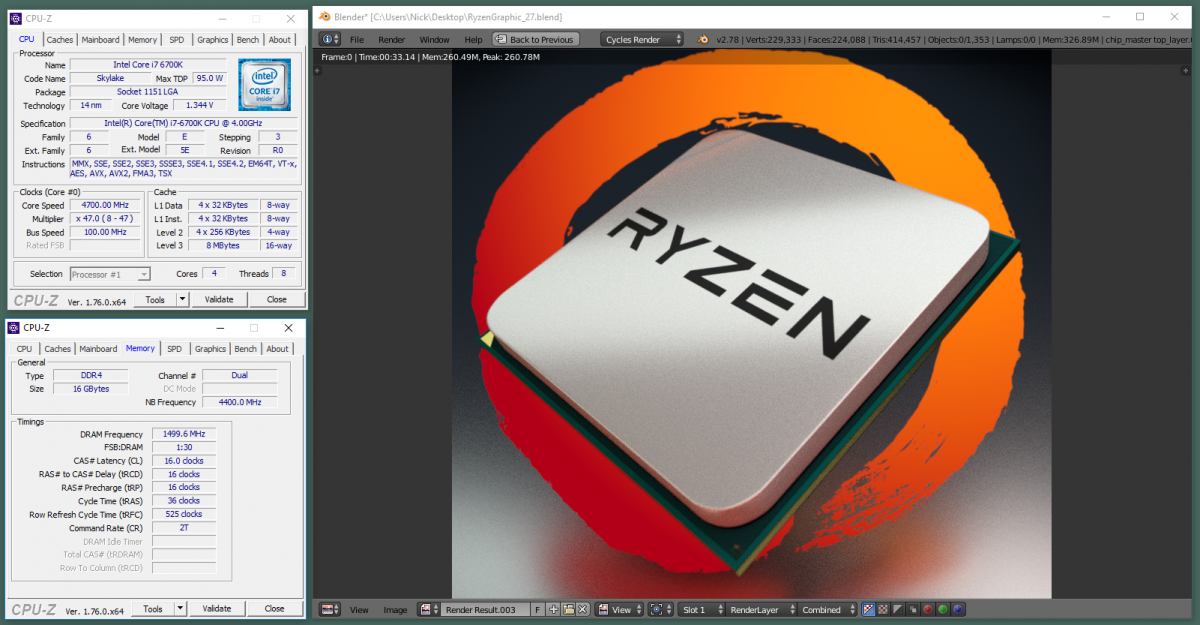Expand the Tools arrow in the CPU-Z memory window
The image size is (1200, 625).
[180, 608]
